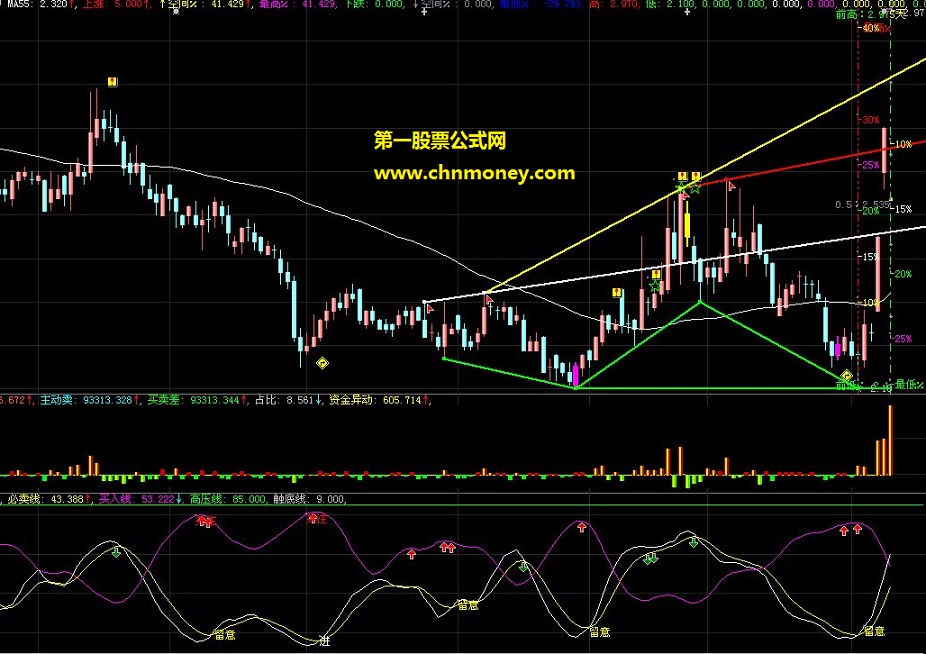Click the 必卖线: 43.388 readout
Viewport: 926px width, 654px height.
49,499
